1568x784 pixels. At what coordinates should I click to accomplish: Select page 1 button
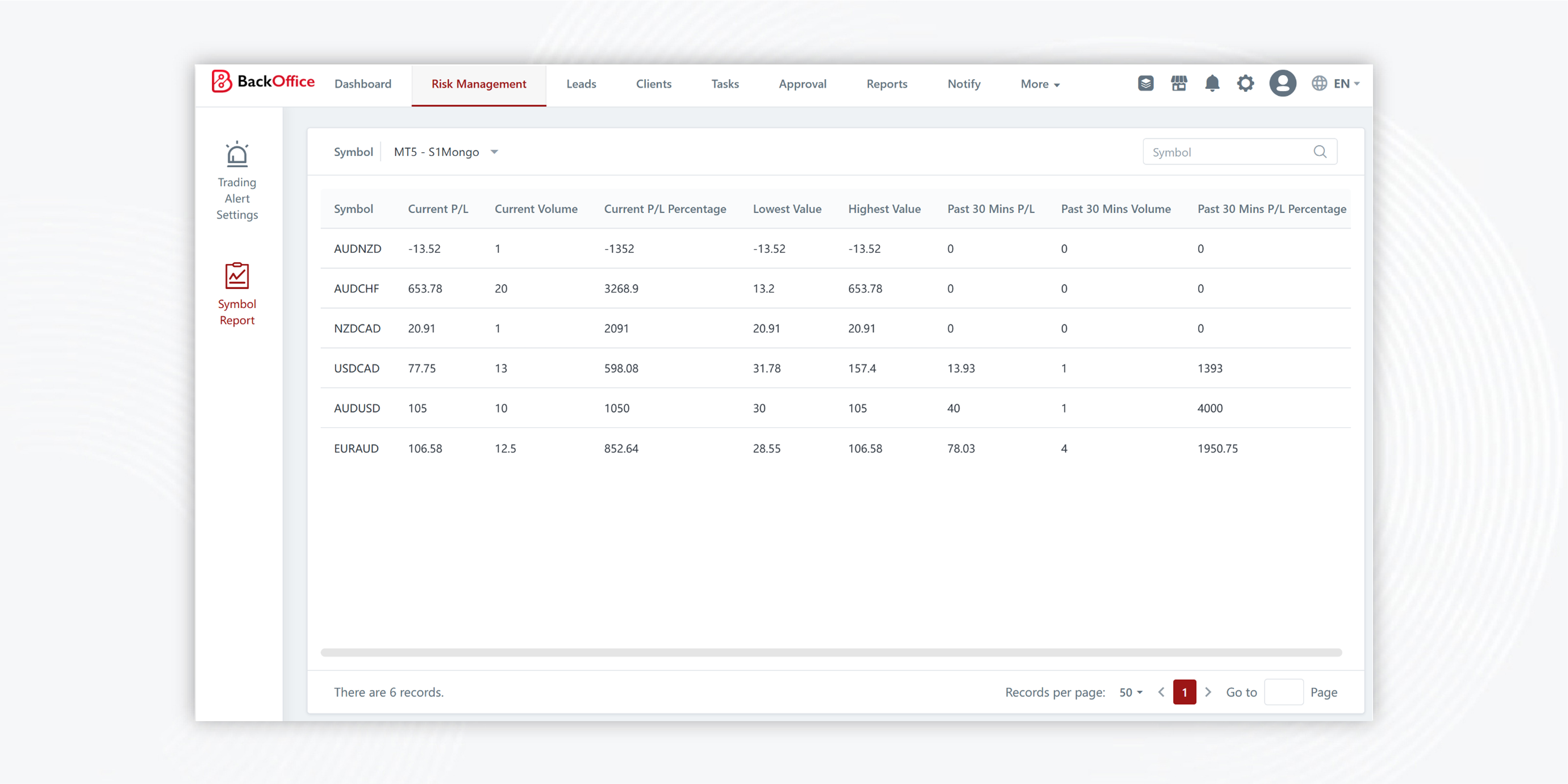1184,692
